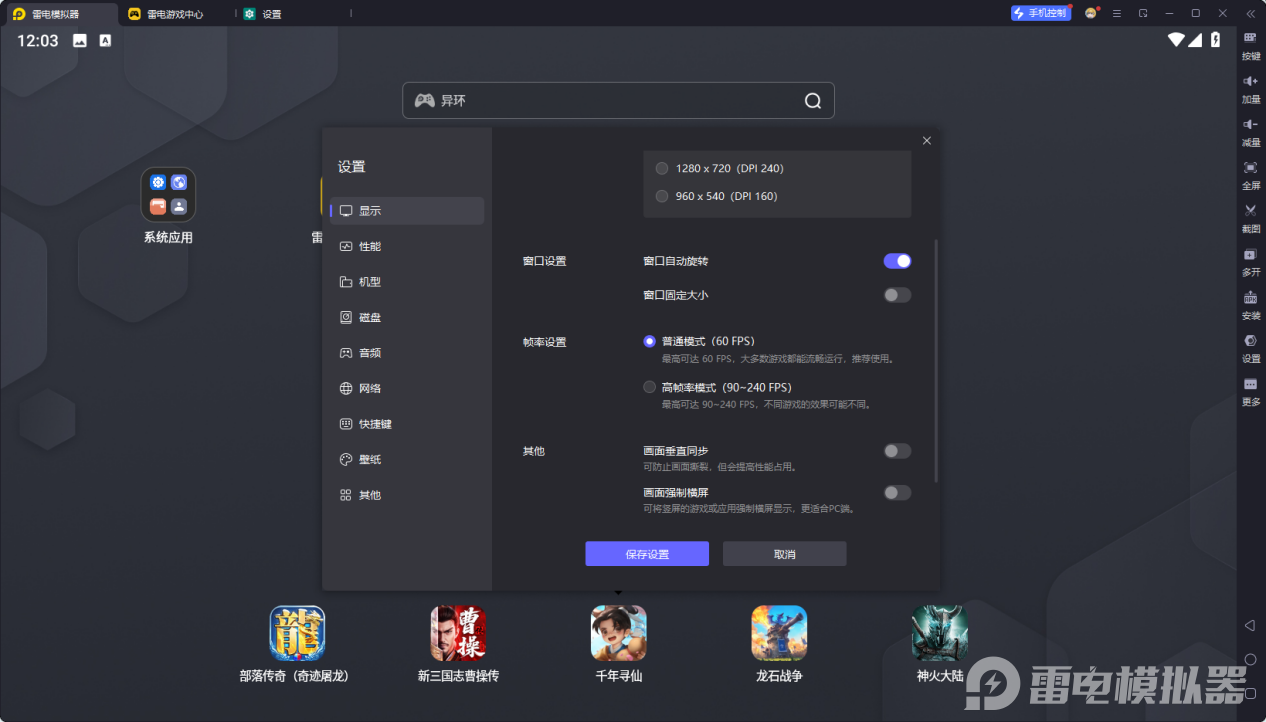Select 快捷键 shortcut settings category
The image size is (1266, 722).
click(407, 424)
